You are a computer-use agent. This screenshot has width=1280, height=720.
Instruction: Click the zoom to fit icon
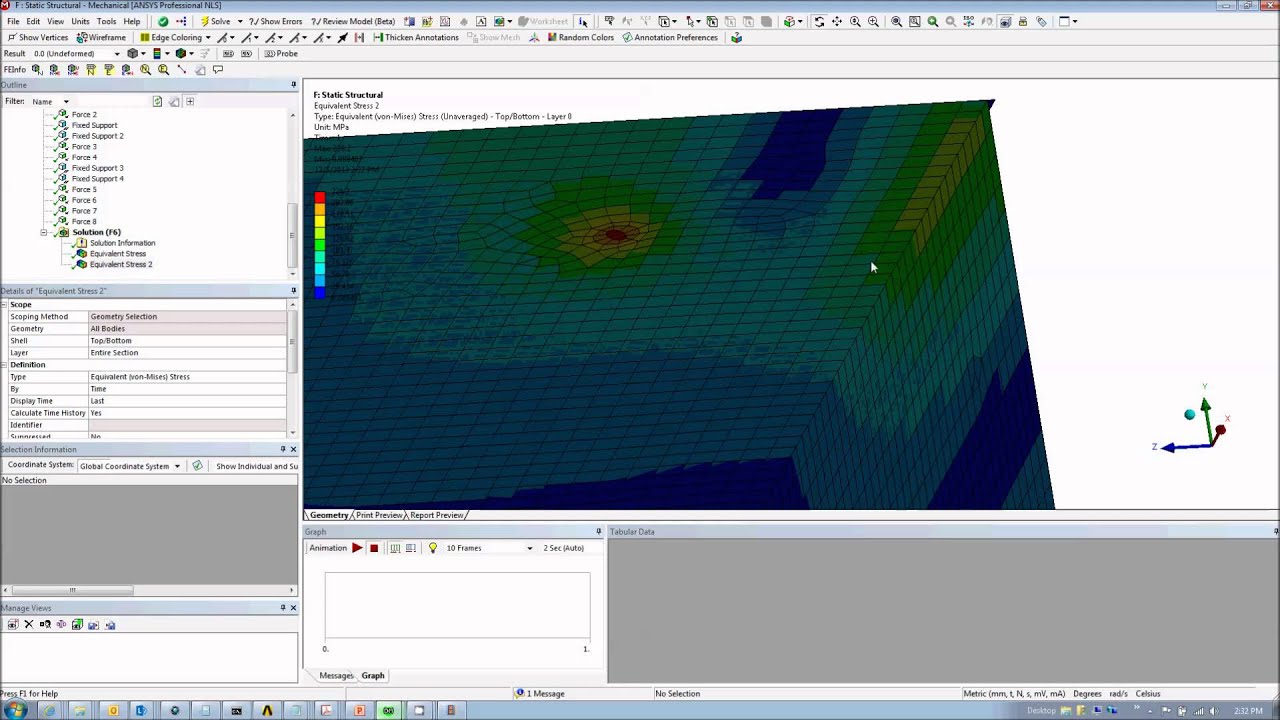(896, 21)
